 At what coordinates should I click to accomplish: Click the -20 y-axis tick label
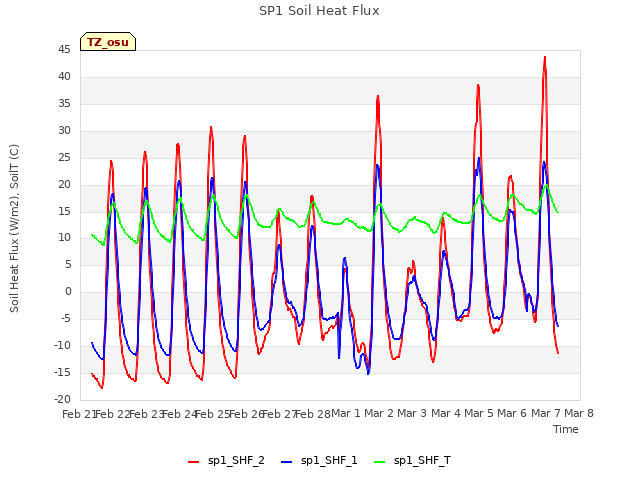click(63, 399)
